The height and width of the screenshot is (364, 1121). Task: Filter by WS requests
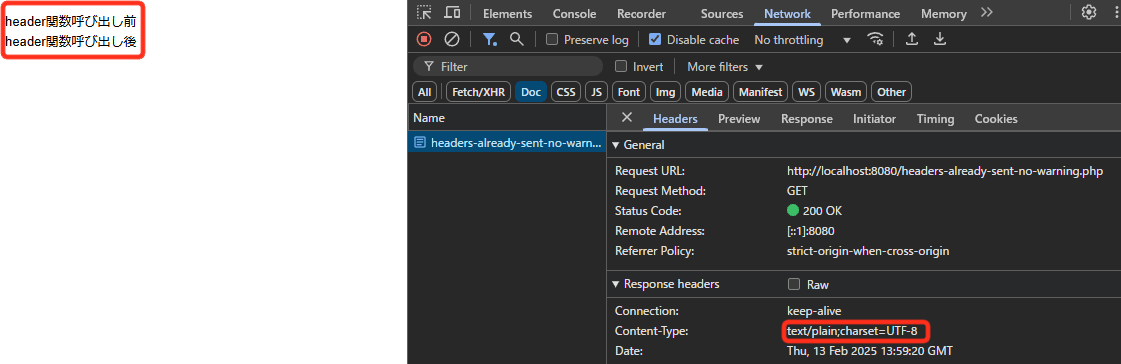pos(806,92)
